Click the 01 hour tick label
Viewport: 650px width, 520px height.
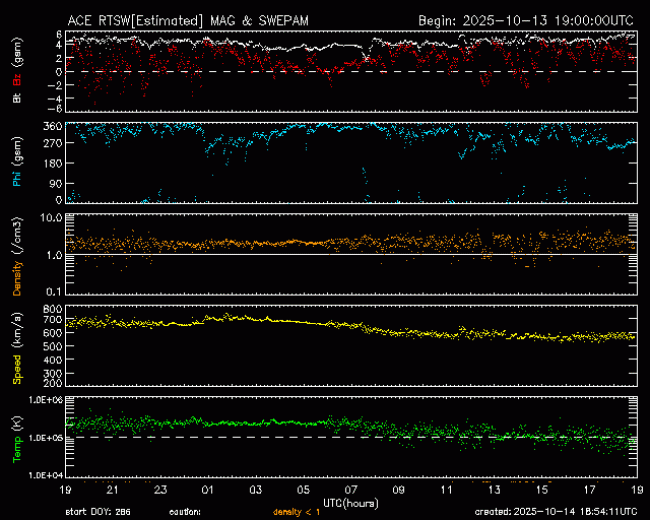tap(208, 490)
